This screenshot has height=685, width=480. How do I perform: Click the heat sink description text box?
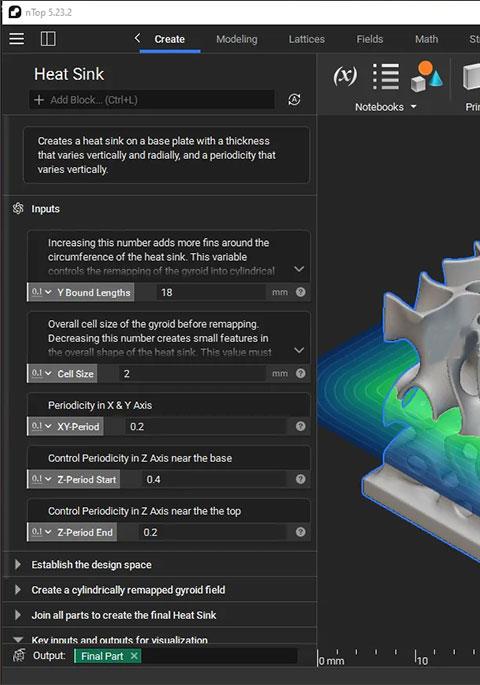coord(166,155)
